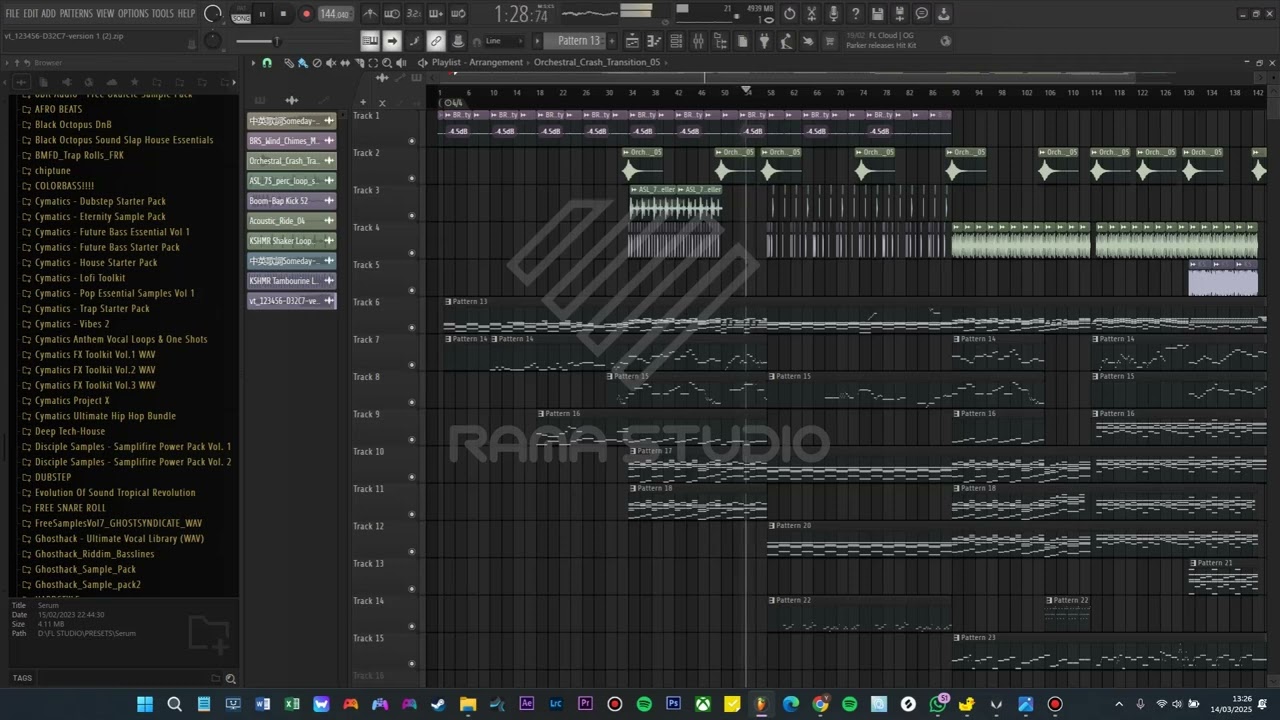The image size is (1280, 720).
Task: Select the playlist select rectangle tool
Action: 373,62
